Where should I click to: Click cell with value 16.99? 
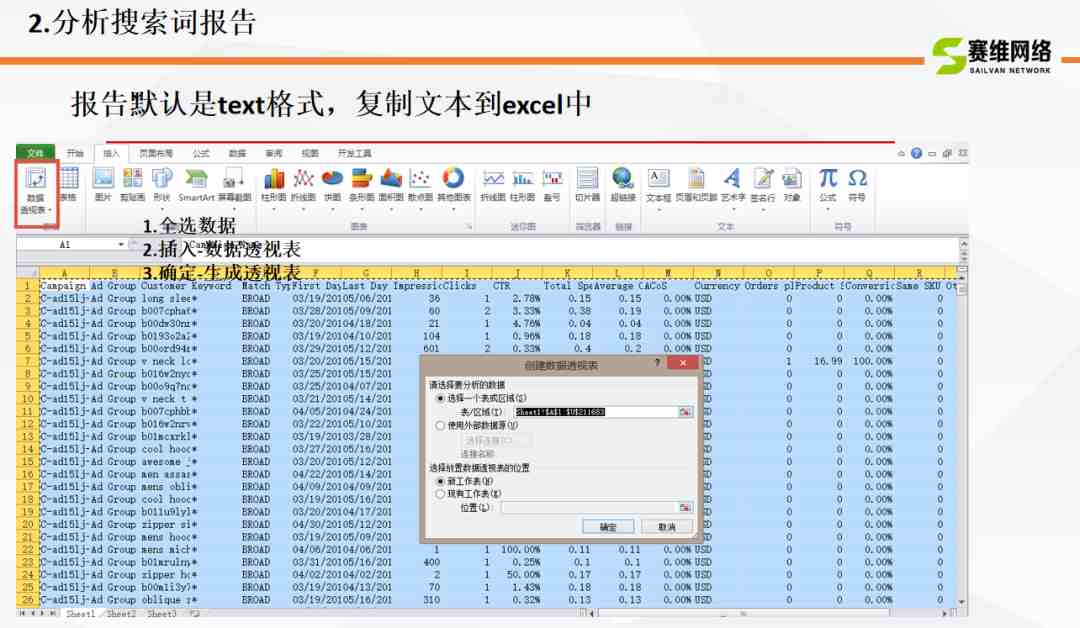(x=819, y=361)
